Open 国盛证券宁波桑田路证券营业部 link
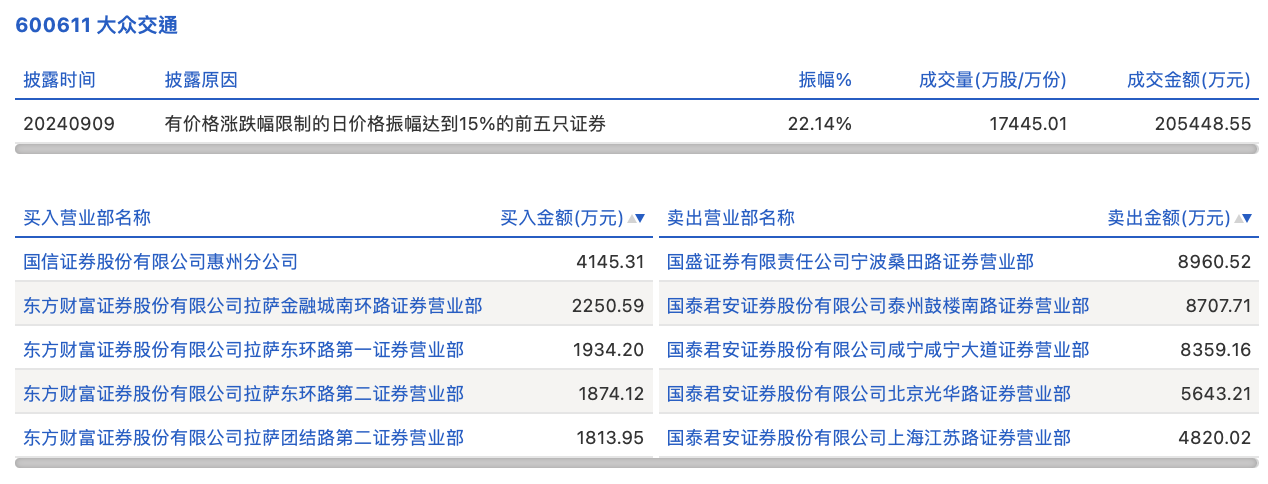The width and height of the screenshot is (1268, 484). (850, 262)
